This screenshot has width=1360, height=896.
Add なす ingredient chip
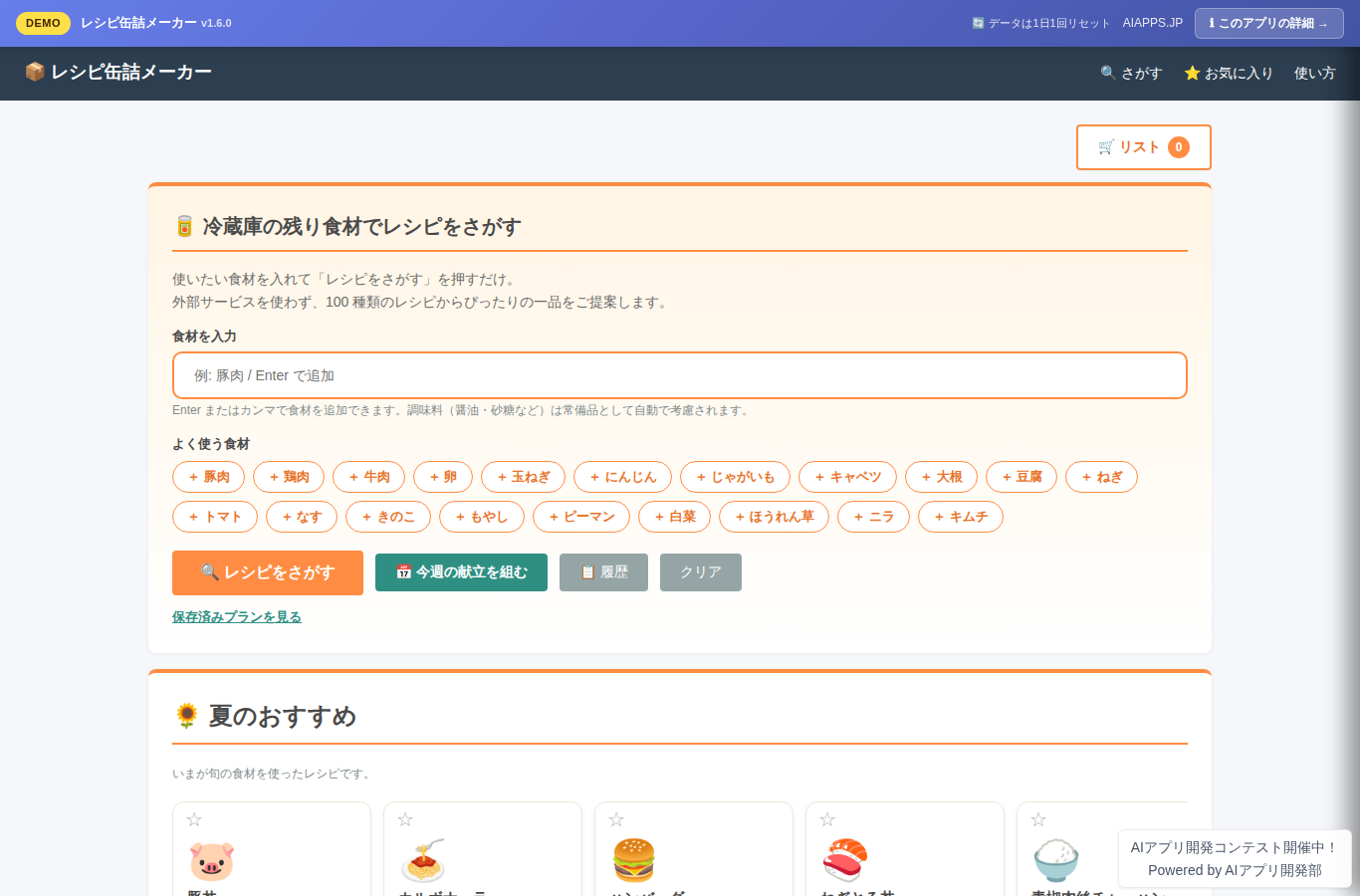(x=302, y=517)
